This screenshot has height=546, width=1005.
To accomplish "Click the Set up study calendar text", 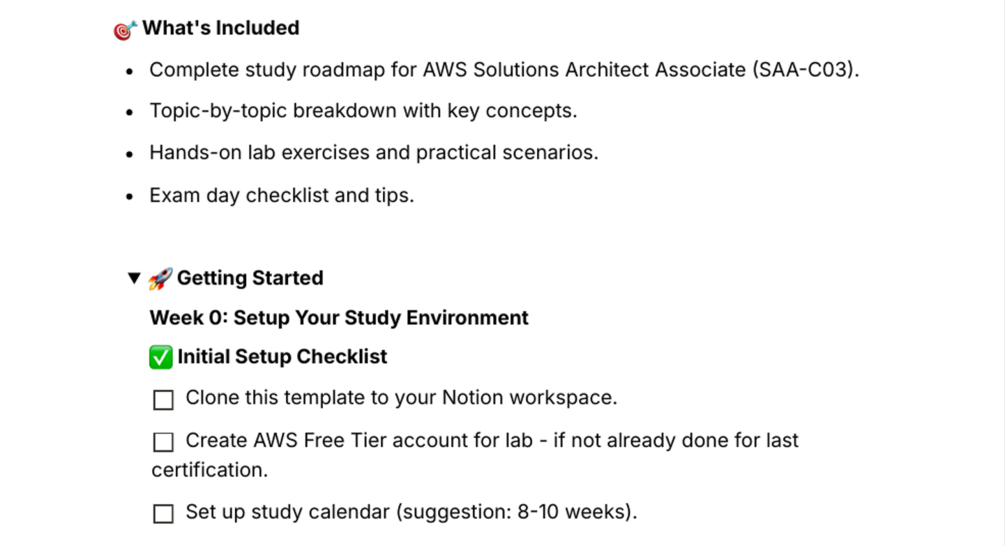I will coord(411,512).
